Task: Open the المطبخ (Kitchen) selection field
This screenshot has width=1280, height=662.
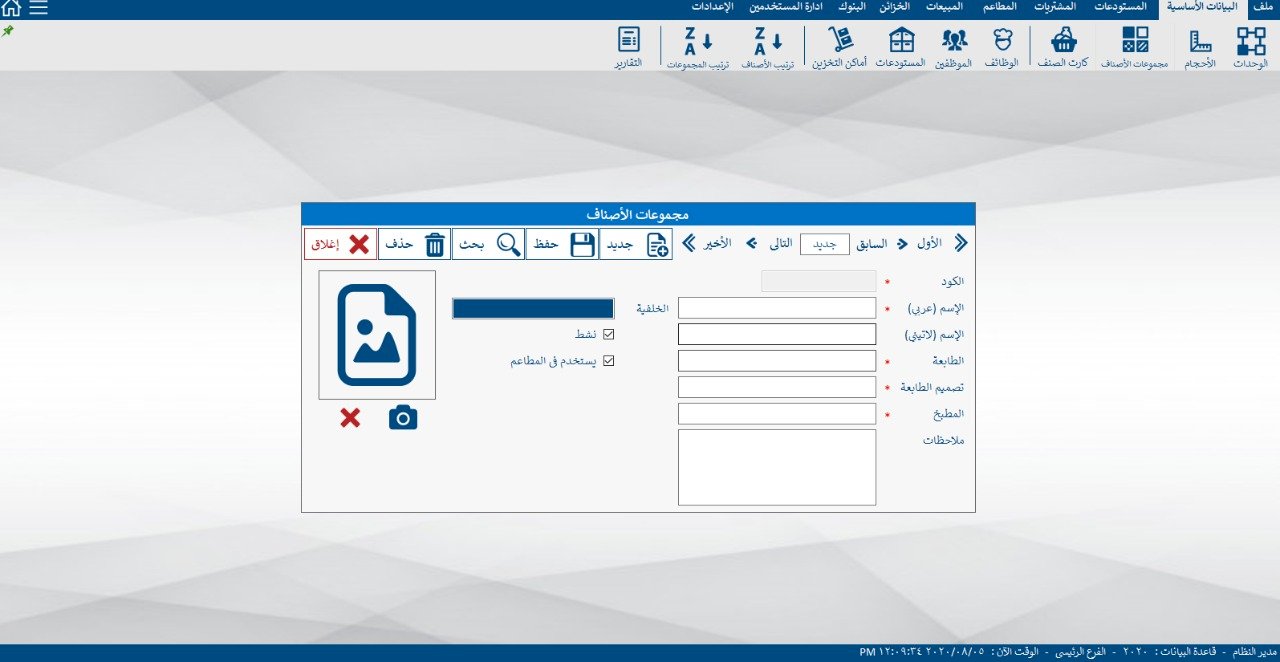Action: click(x=776, y=414)
